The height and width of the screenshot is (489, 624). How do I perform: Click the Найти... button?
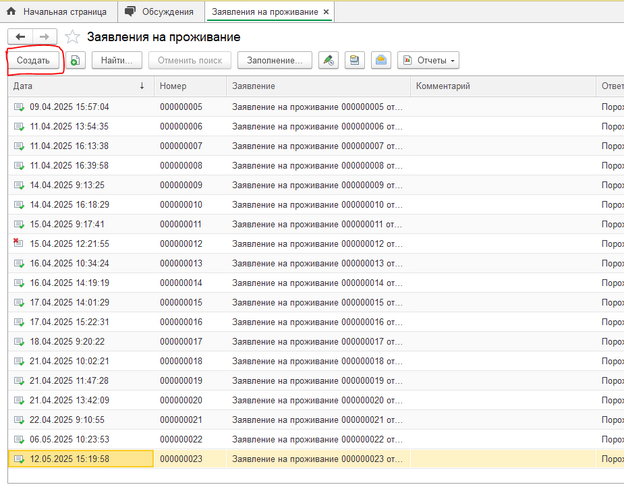coord(117,60)
